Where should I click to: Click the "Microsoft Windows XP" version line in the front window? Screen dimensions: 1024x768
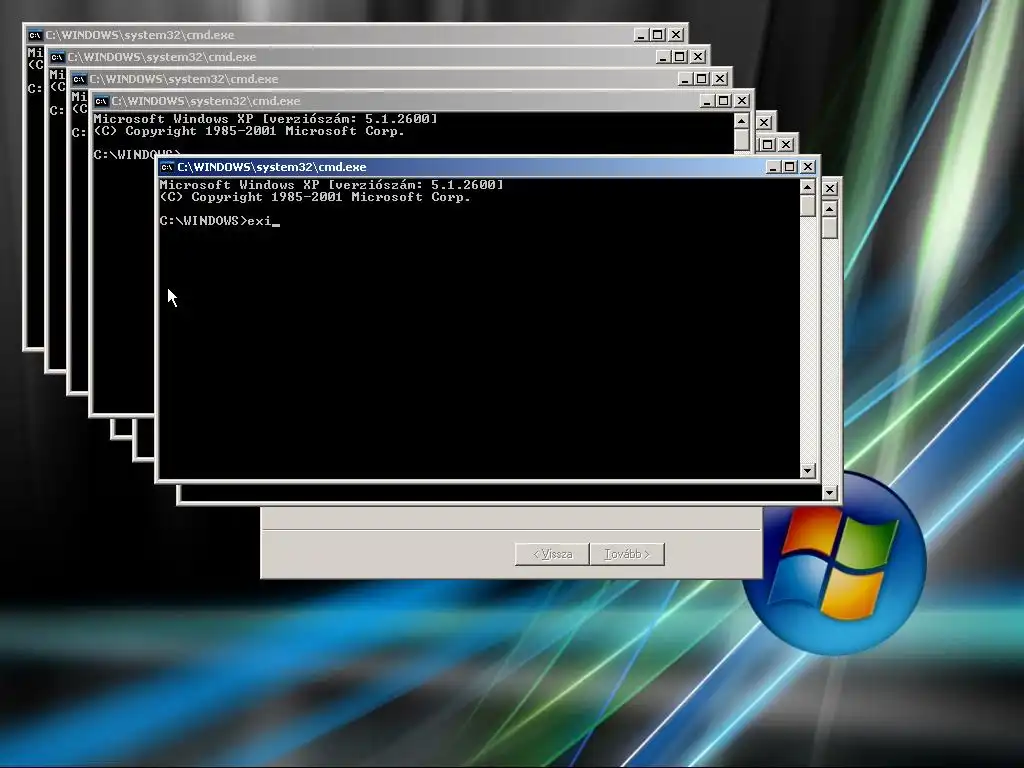coord(332,185)
